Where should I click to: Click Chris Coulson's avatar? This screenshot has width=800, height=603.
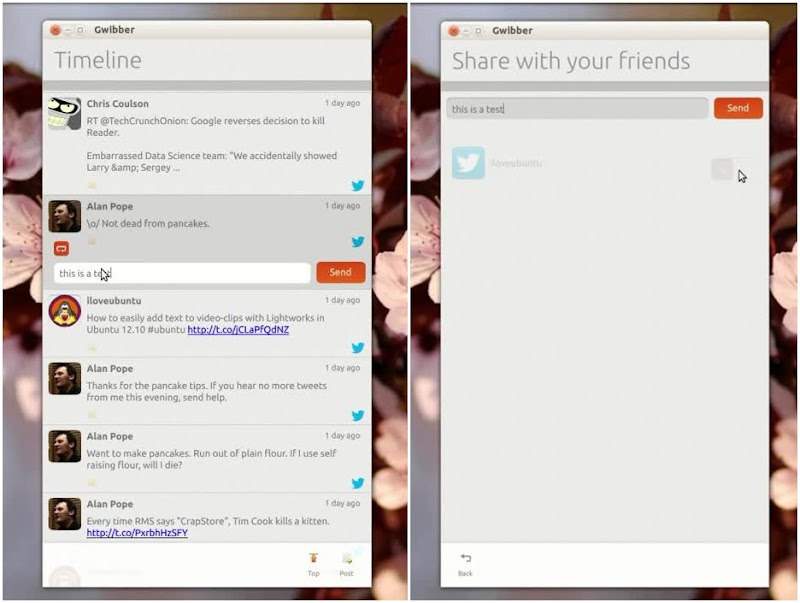coord(65,113)
